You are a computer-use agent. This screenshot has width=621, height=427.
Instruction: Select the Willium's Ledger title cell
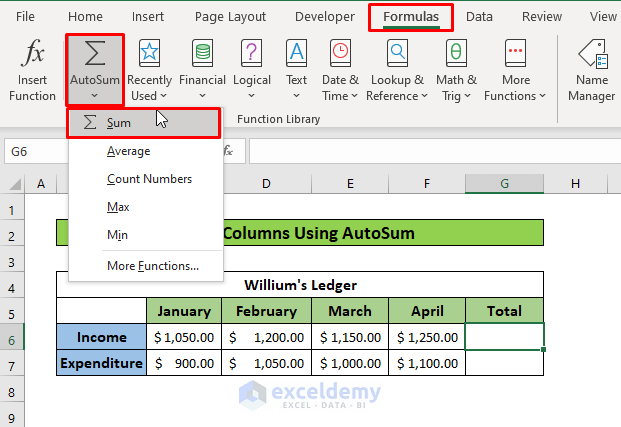pyautogui.click(x=300, y=285)
